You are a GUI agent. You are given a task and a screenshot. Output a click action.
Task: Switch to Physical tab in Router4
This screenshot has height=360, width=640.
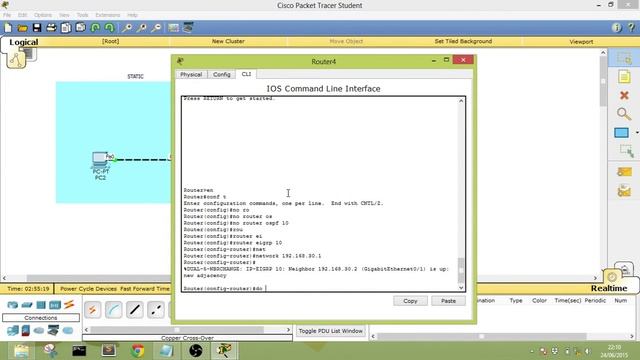coord(191,74)
